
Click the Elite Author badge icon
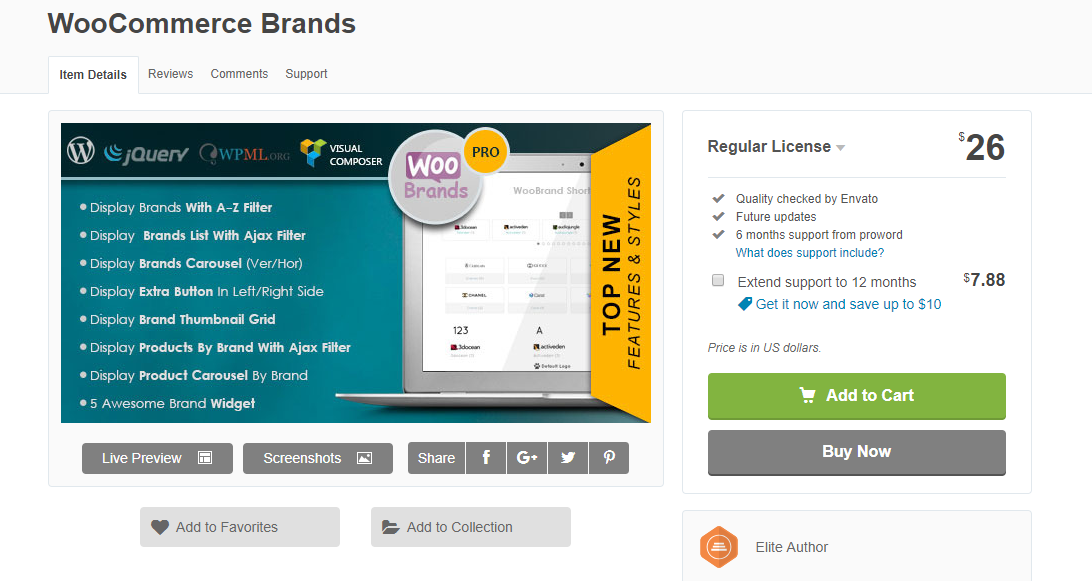coord(719,547)
